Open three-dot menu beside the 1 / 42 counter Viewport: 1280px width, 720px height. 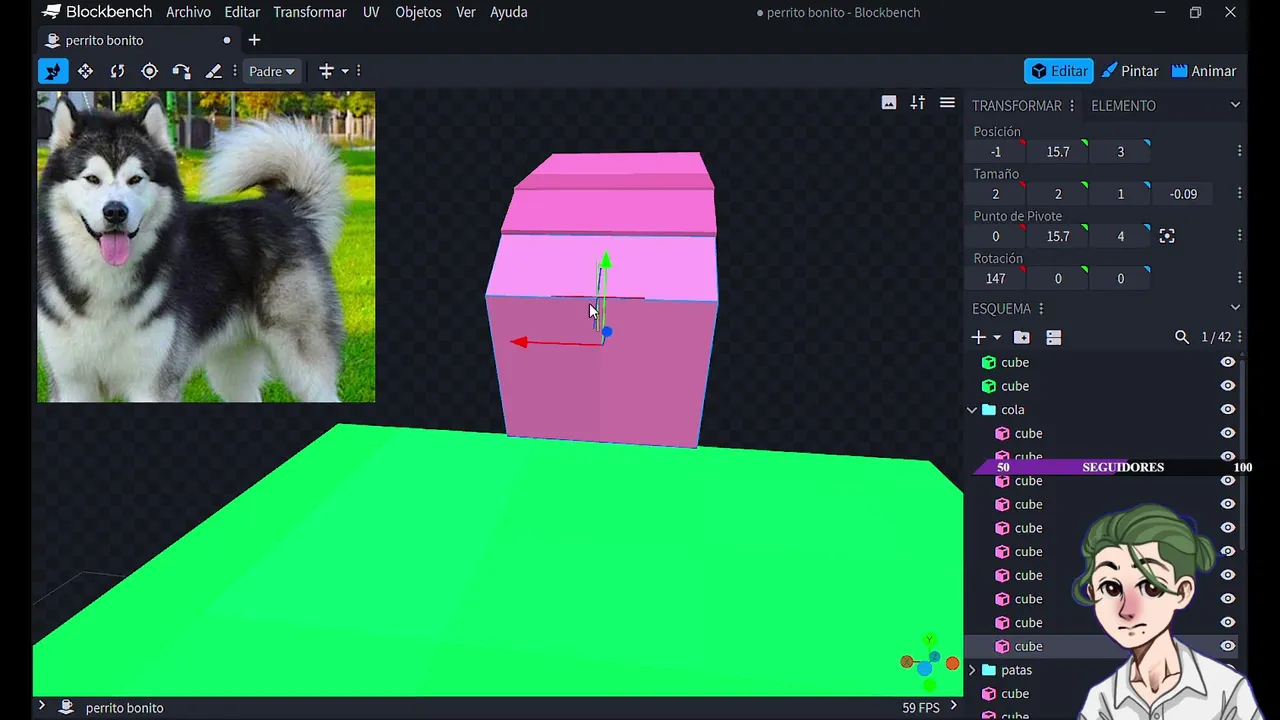click(1240, 337)
